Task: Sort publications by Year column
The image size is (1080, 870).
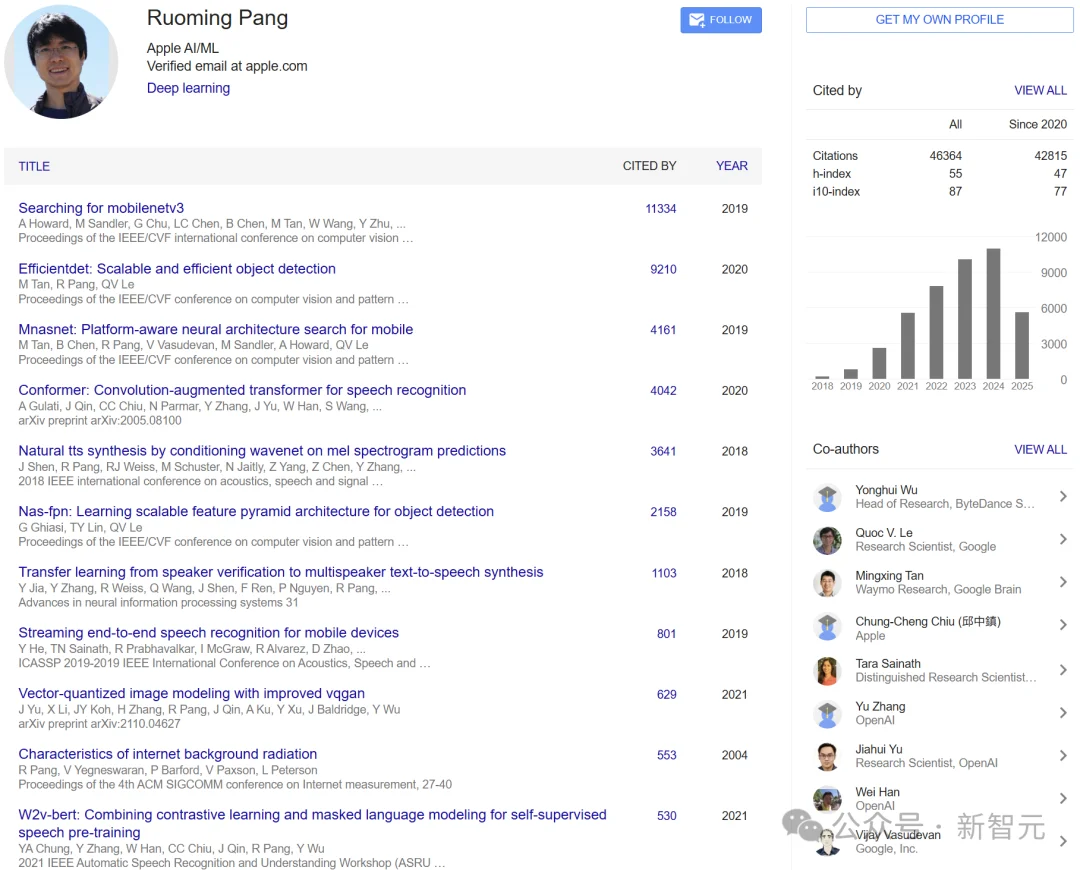Action: point(731,166)
